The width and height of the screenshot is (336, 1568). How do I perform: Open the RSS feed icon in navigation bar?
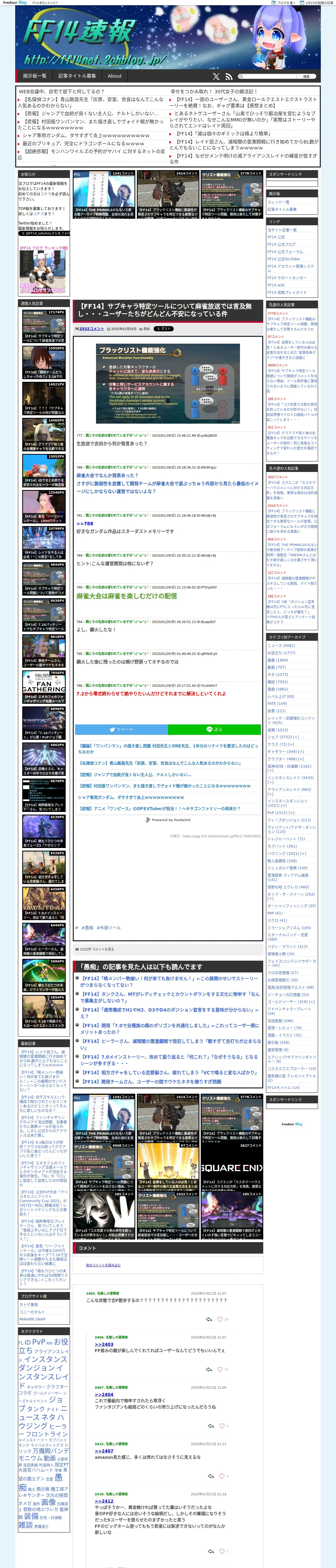[229, 77]
